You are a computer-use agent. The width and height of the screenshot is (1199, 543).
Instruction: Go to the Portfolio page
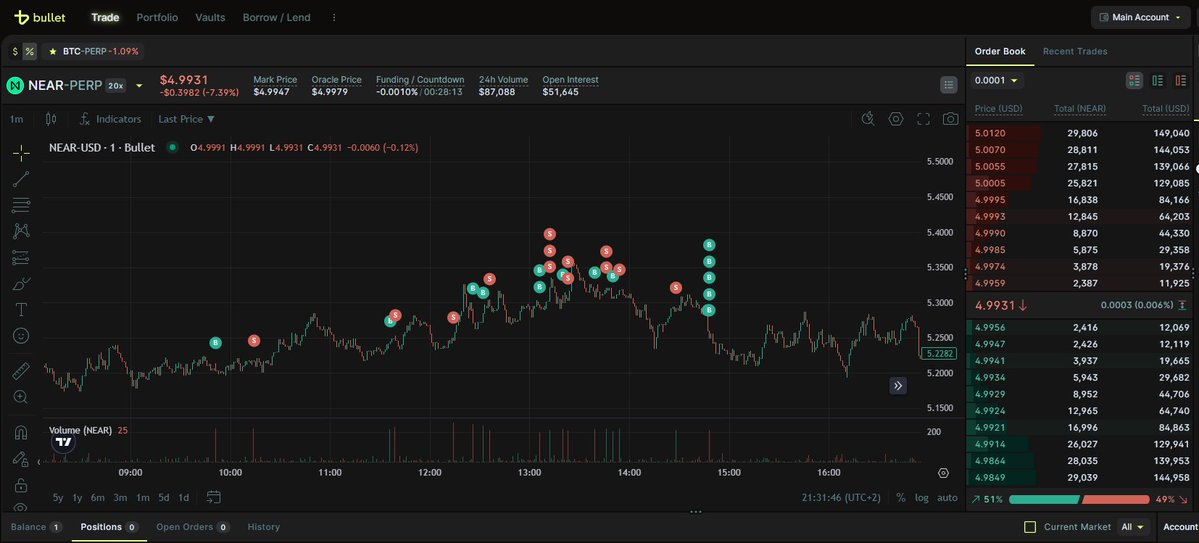(x=157, y=17)
